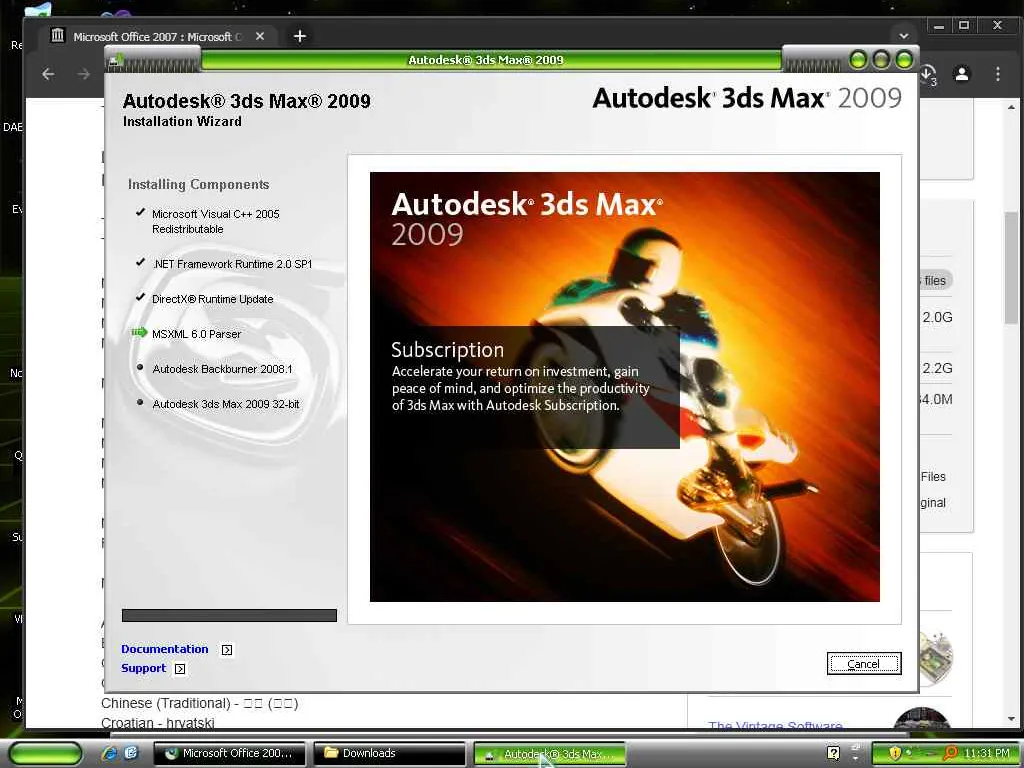Screen dimensions: 1024x768
Task: Click the 11:31 PM taskbar clock
Action: [987, 753]
